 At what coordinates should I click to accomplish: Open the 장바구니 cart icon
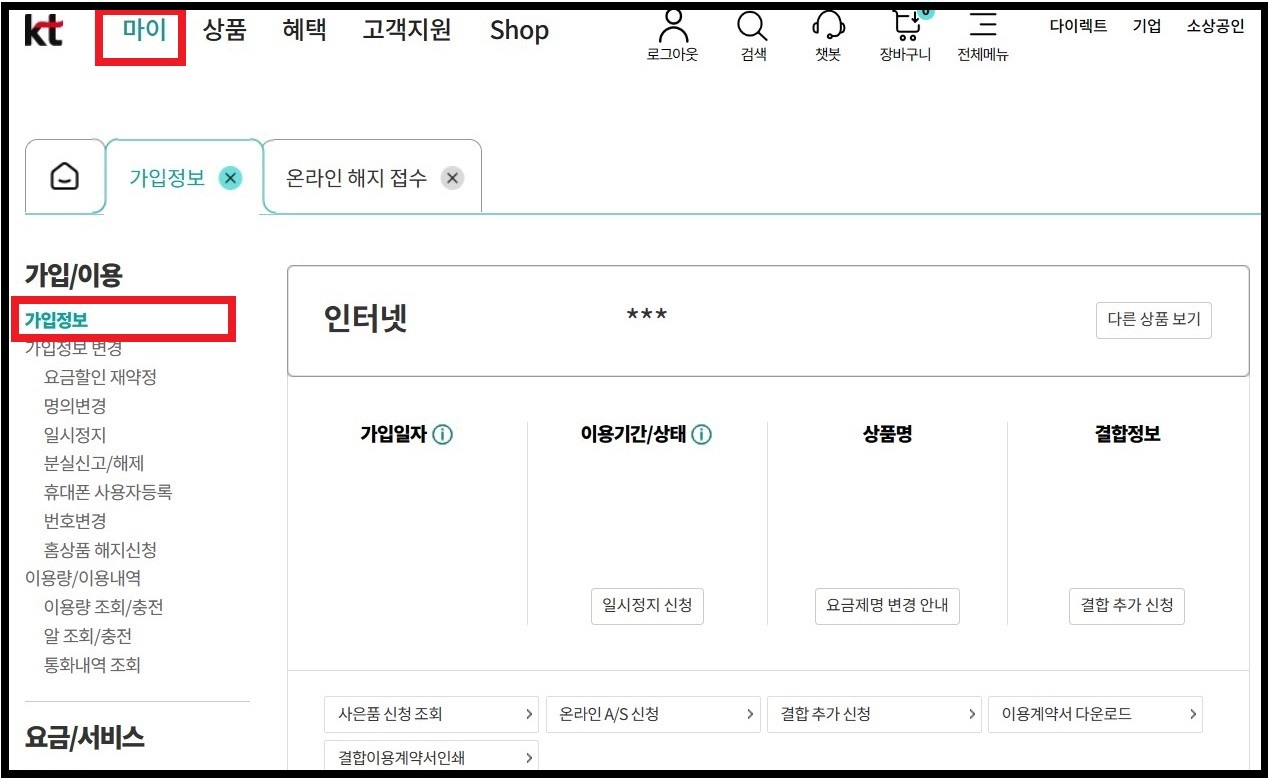click(x=908, y=24)
